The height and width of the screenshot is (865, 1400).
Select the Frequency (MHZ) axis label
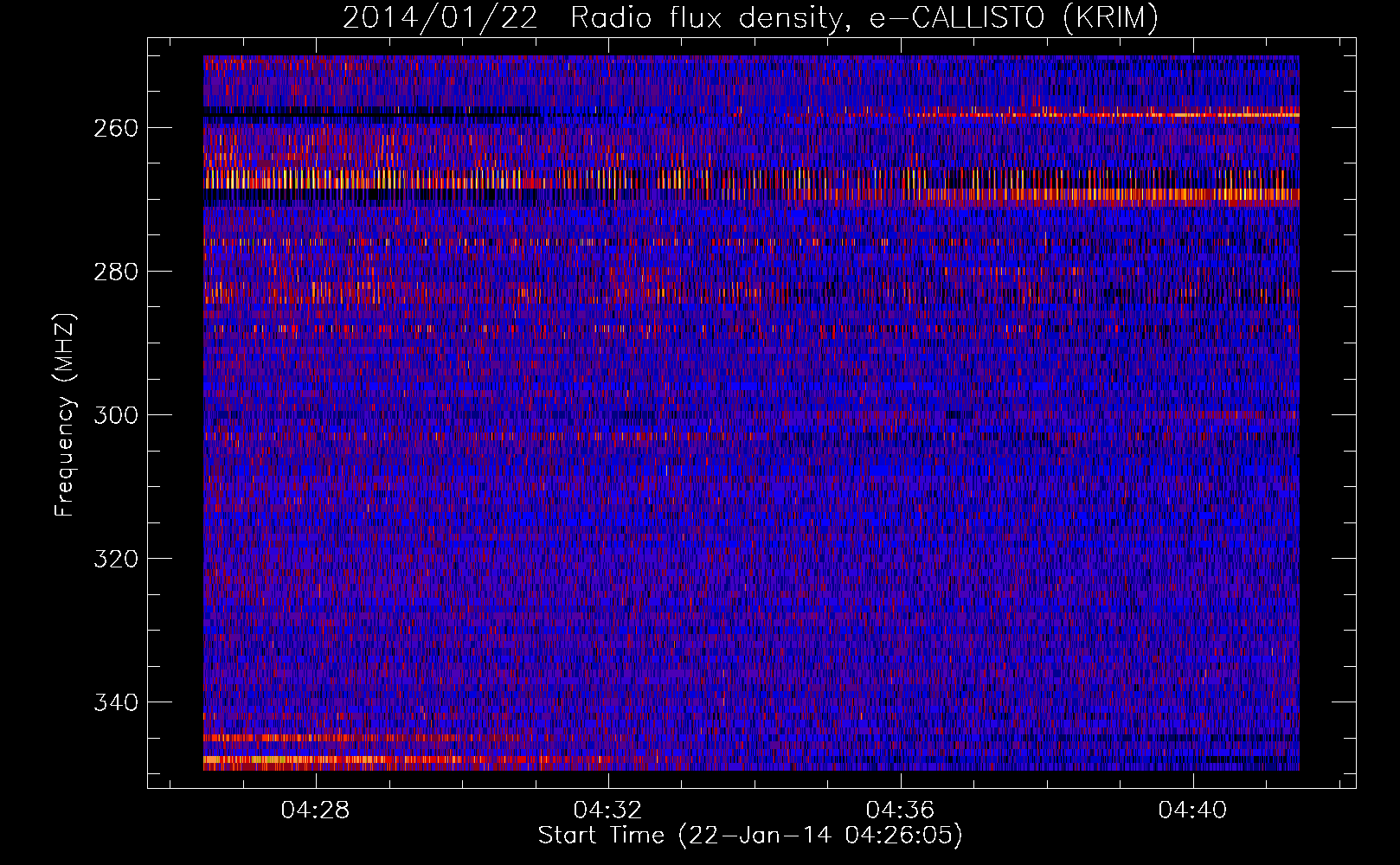[65, 414]
